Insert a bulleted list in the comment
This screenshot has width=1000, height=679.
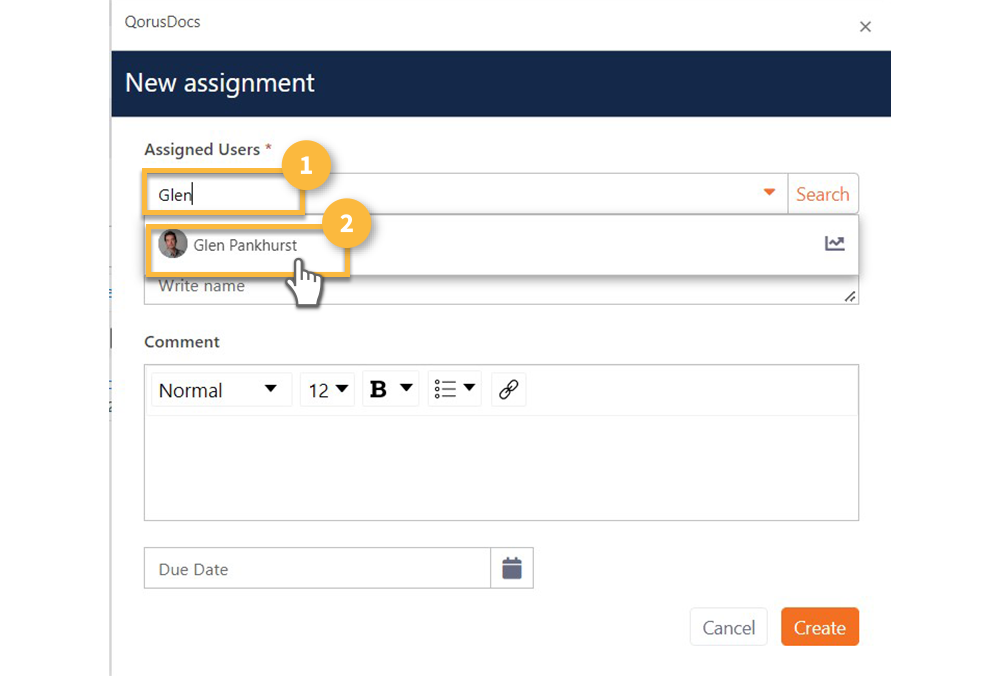[445, 389]
